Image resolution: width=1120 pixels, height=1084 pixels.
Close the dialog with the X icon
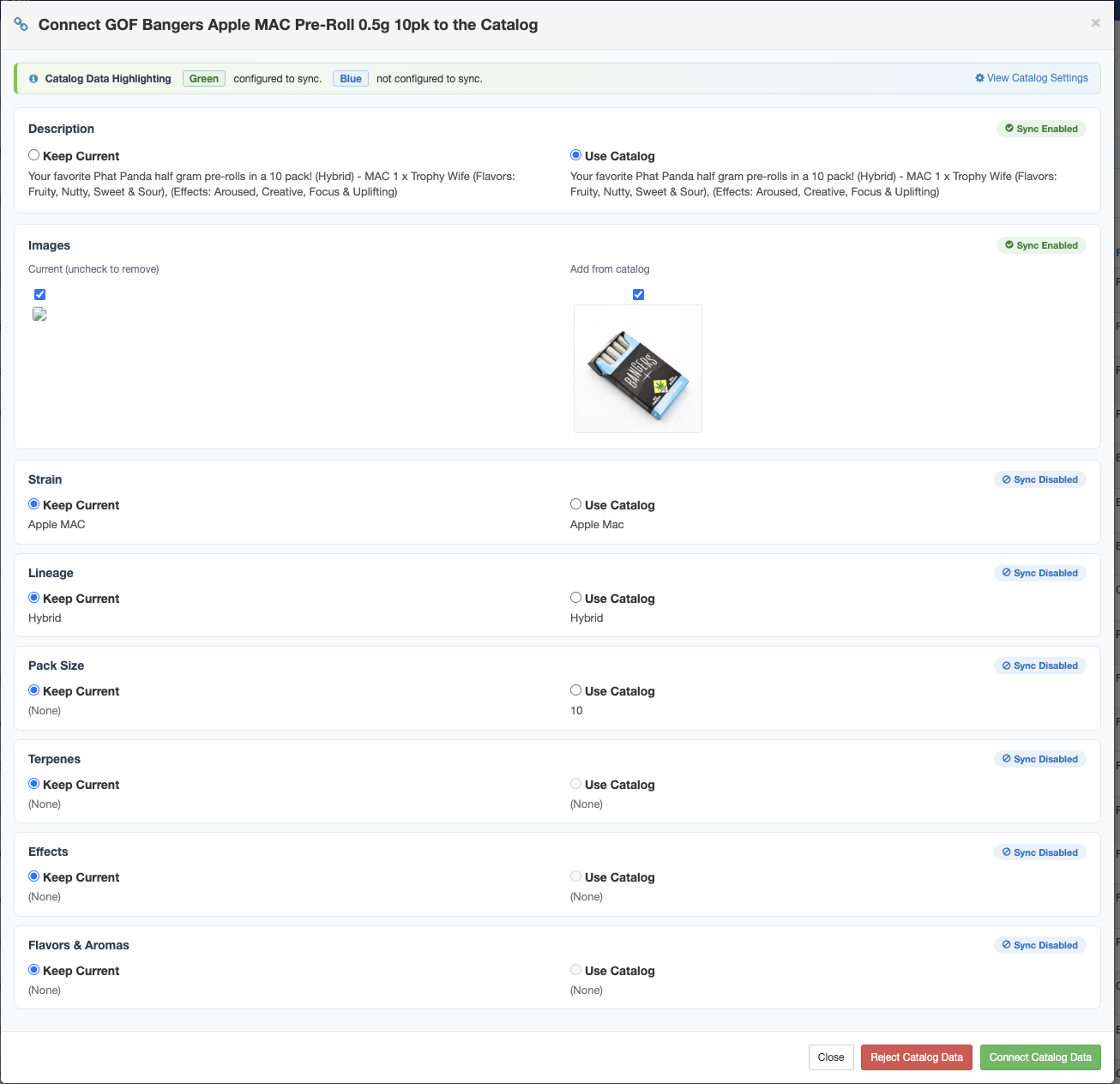click(1095, 23)
